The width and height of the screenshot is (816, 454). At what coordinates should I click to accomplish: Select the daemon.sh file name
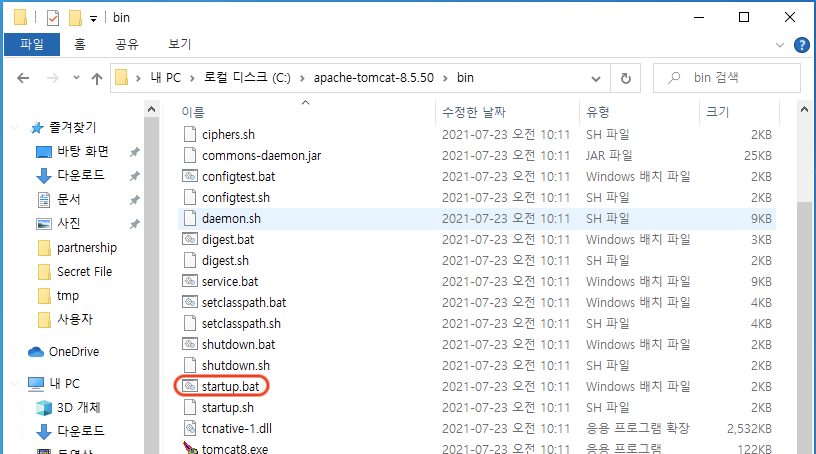coord(231,219)
